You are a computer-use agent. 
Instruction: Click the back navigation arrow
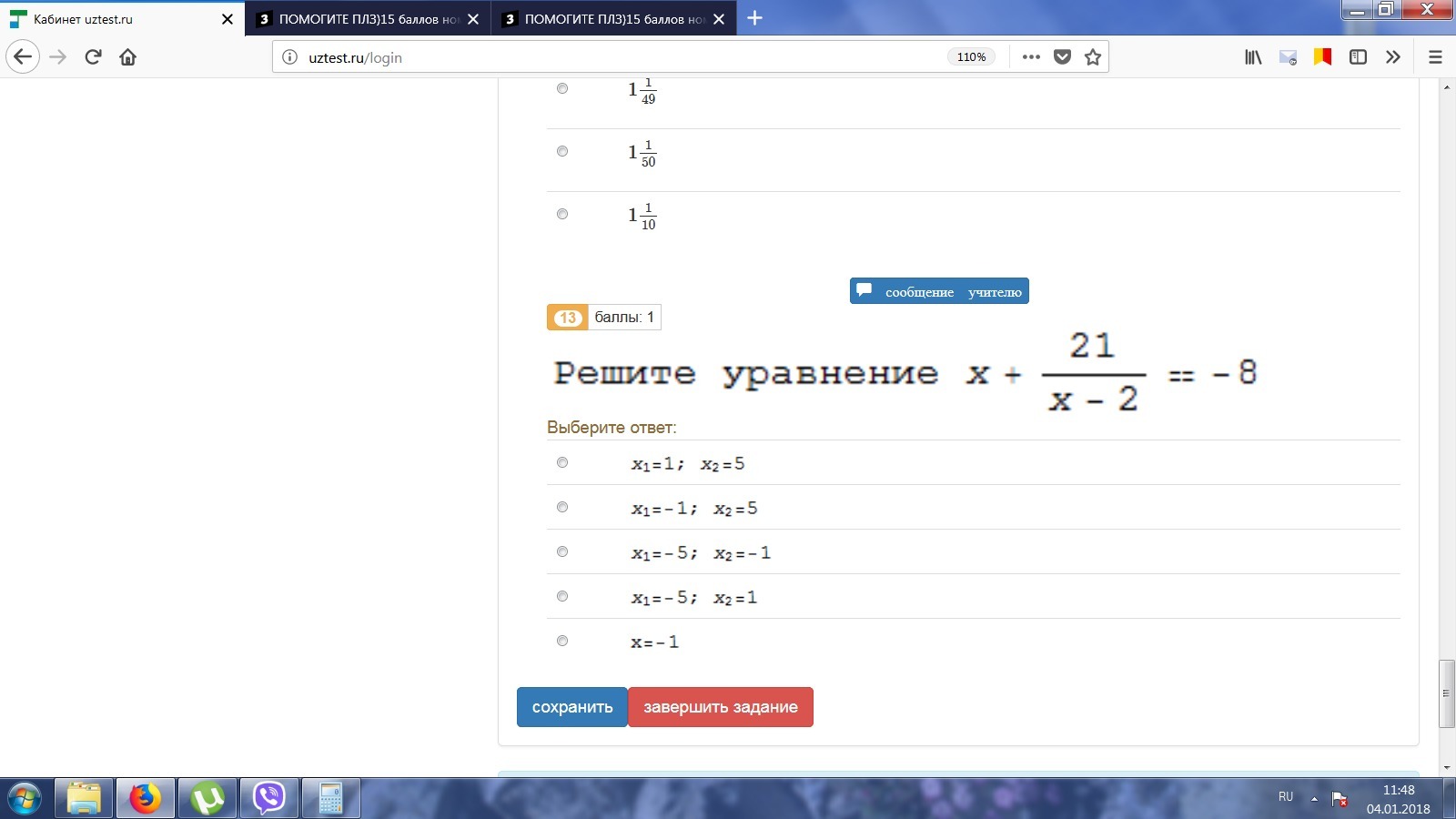click(x=23, y=57)
